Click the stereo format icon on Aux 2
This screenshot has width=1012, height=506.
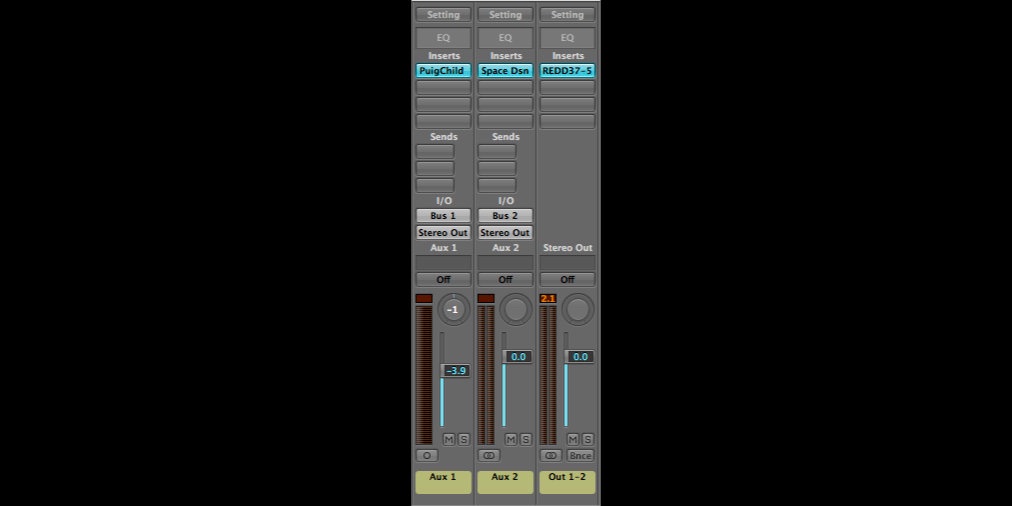coord(488,455)
